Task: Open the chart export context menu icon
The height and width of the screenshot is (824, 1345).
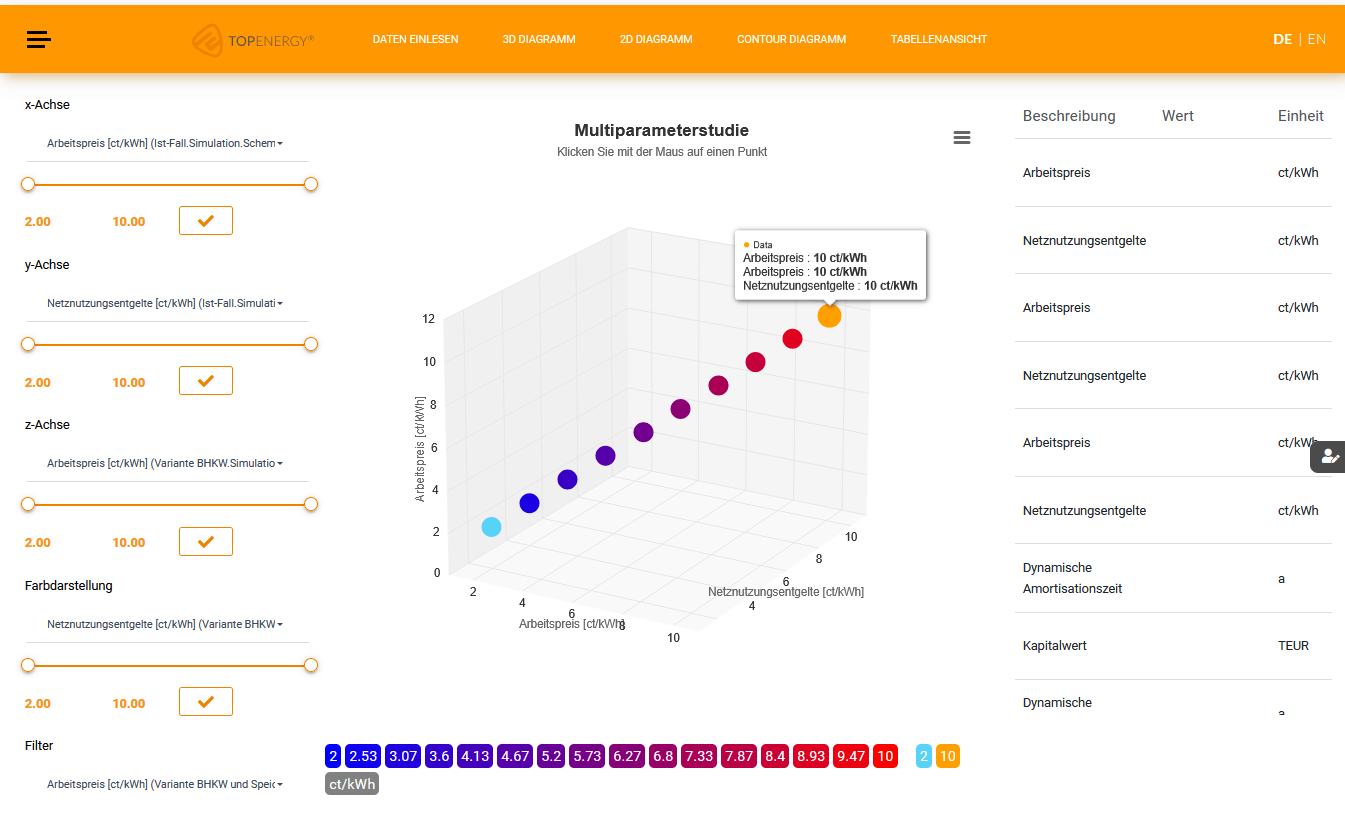Action: [961, 138]
